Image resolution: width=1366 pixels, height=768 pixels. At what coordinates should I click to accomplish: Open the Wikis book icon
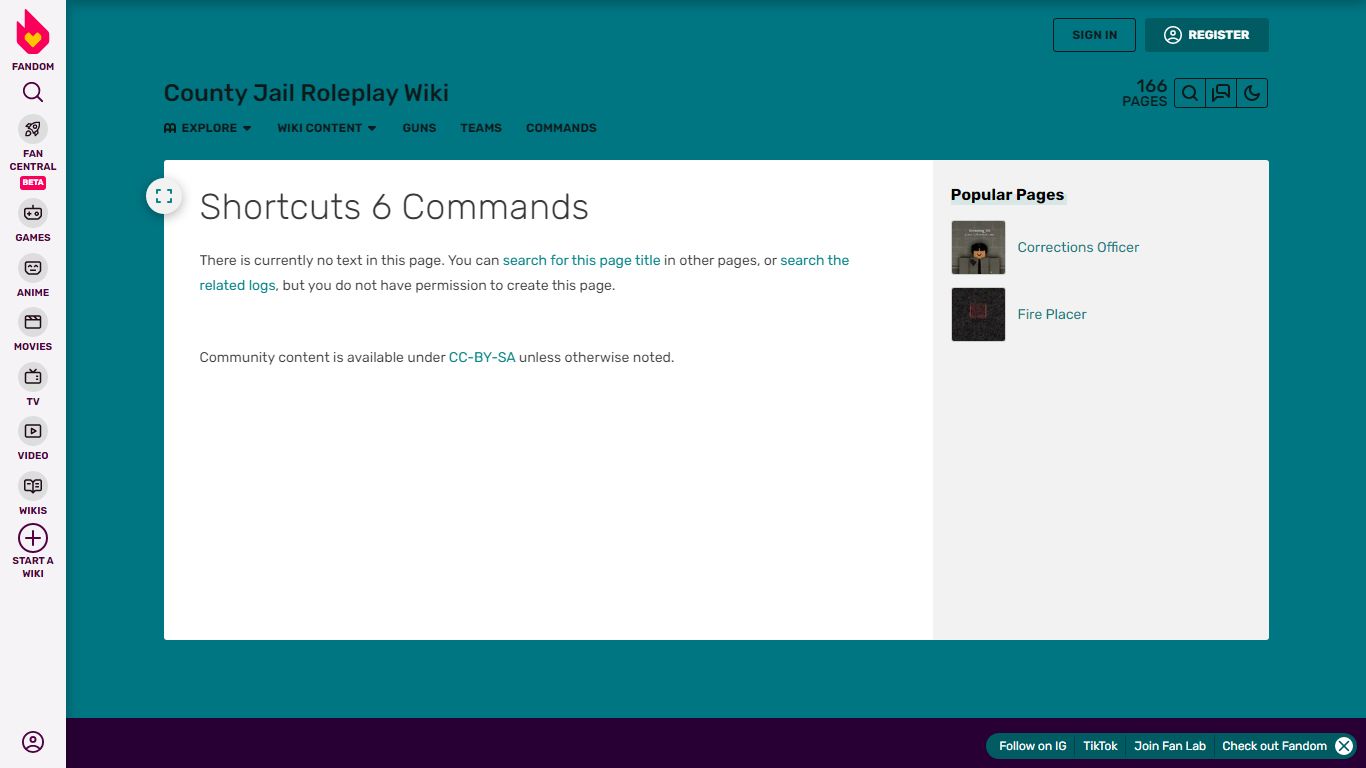coord(33,486)
